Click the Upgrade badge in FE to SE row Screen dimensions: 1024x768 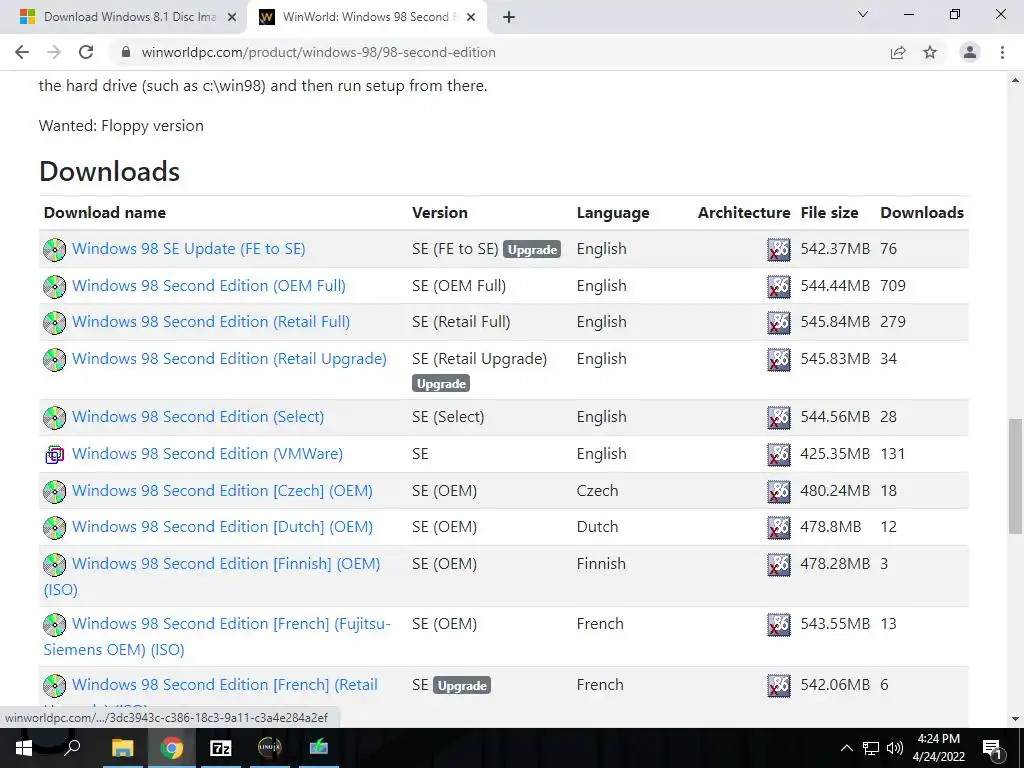(532, 249)
